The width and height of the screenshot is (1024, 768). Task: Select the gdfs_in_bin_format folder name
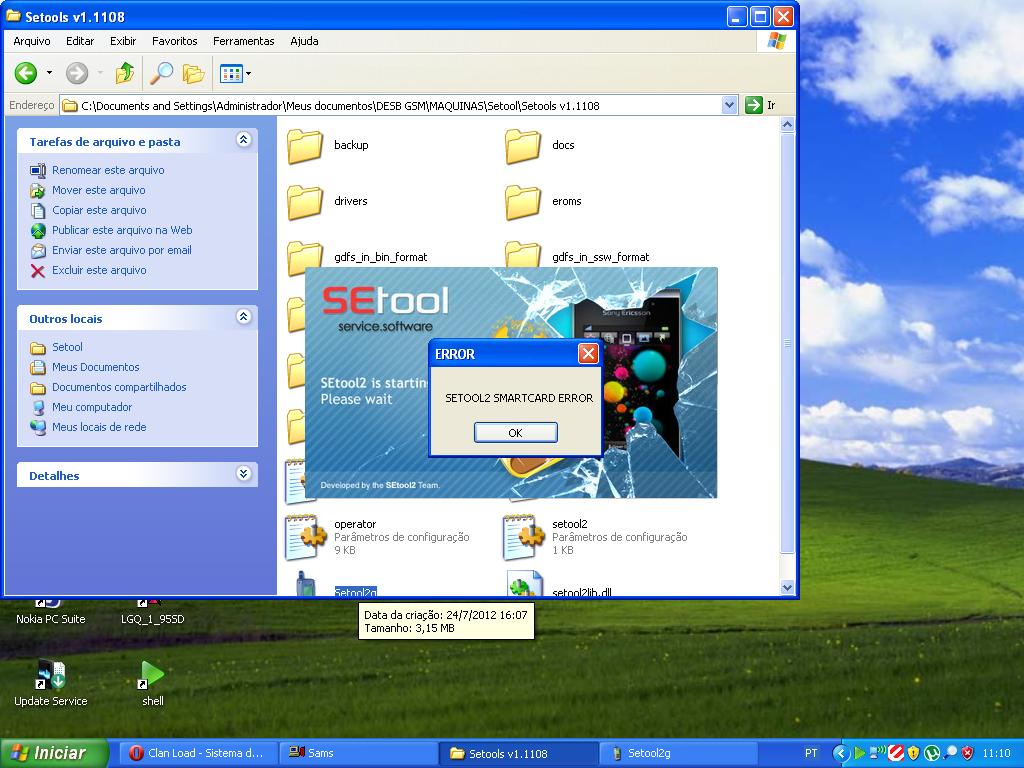coord(381,257)
